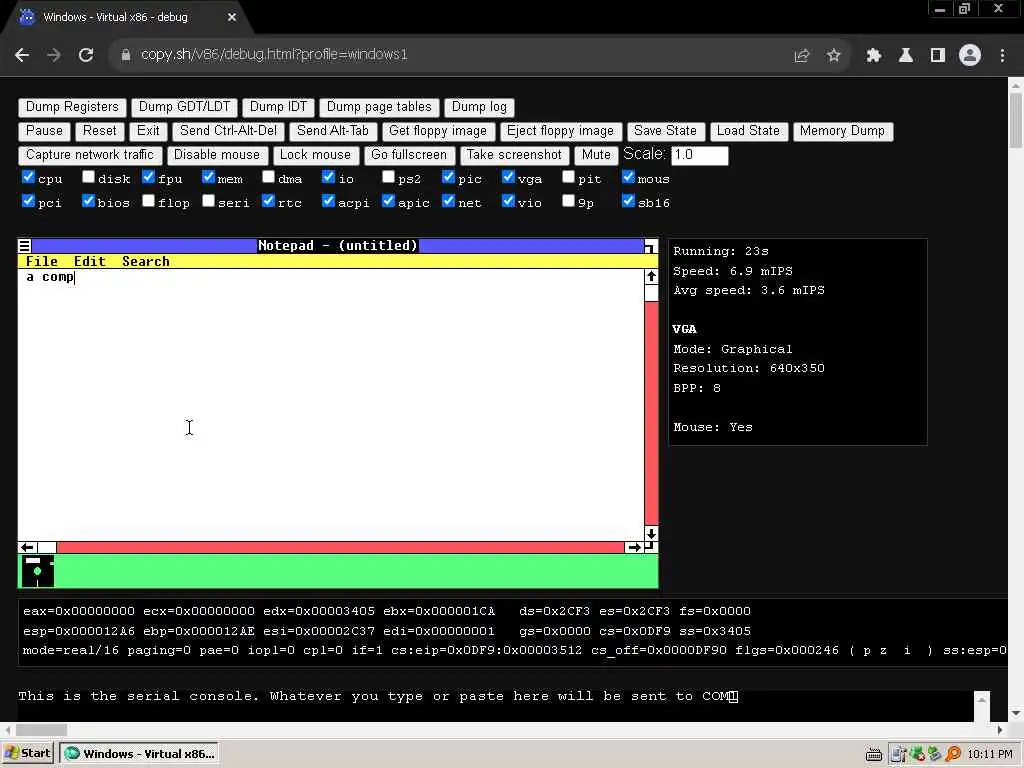
Task: Click Go fullscreen button
Action: pos(409,155)
